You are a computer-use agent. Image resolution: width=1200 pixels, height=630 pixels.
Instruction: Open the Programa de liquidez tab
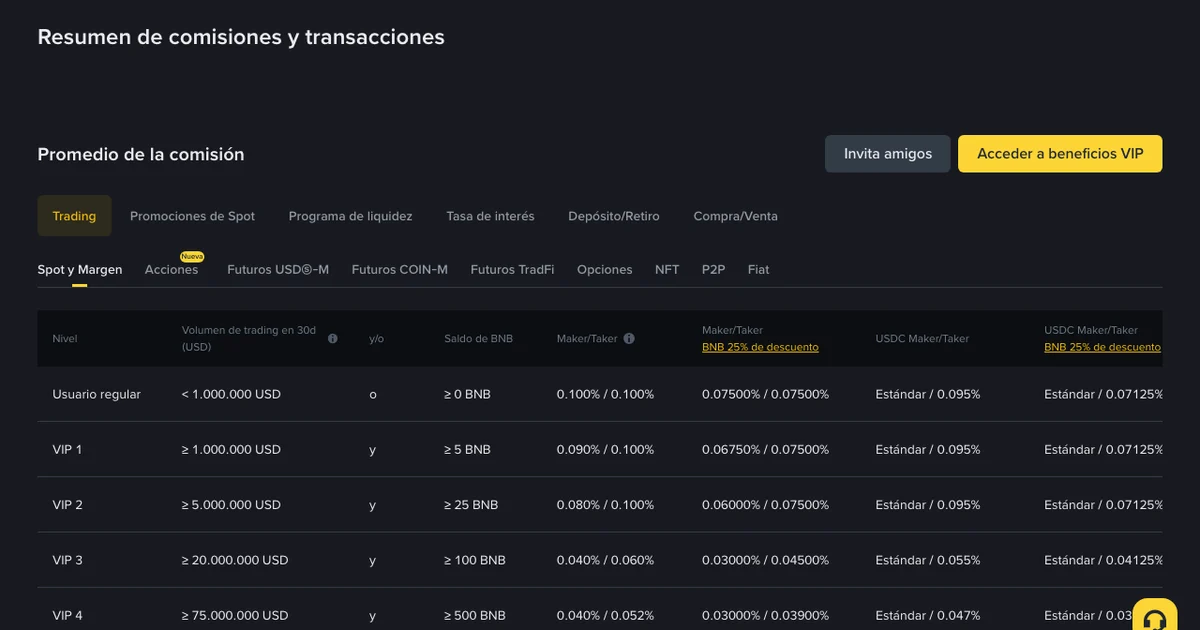[350, 216]
